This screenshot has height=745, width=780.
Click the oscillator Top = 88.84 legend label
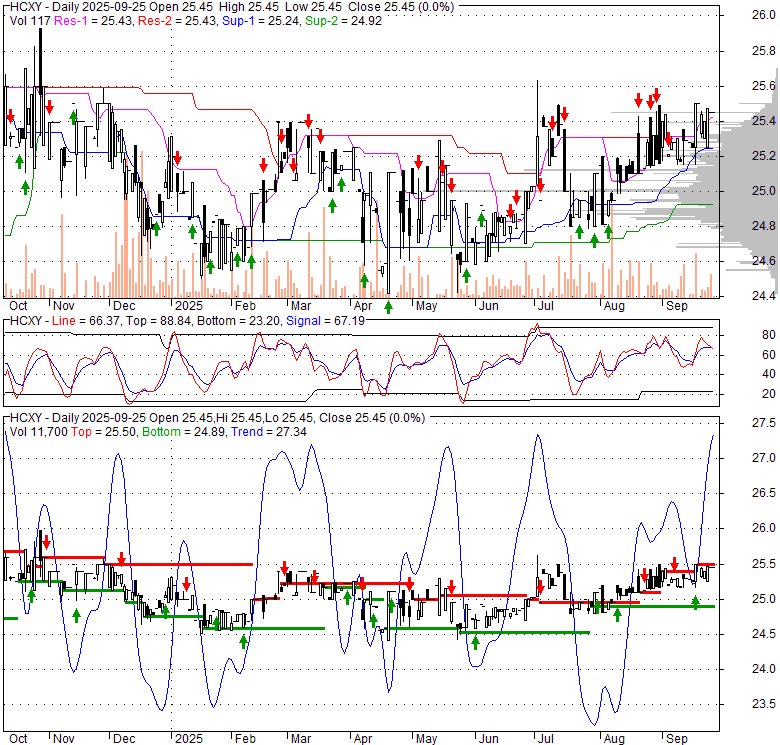coord(159,321)
